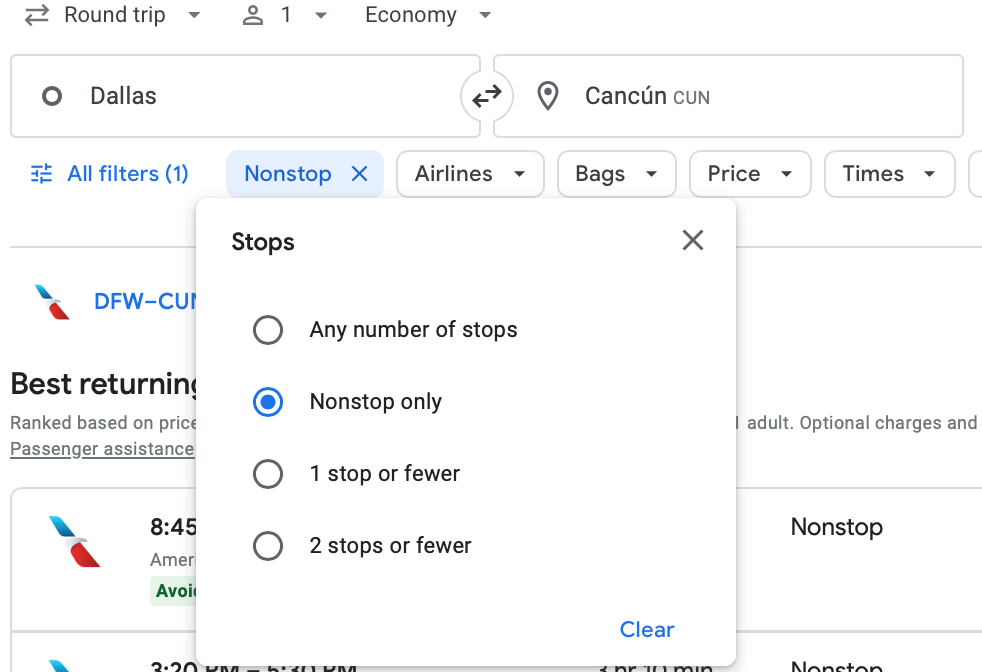Expand the Bags filter dropdown

(616, 174)
